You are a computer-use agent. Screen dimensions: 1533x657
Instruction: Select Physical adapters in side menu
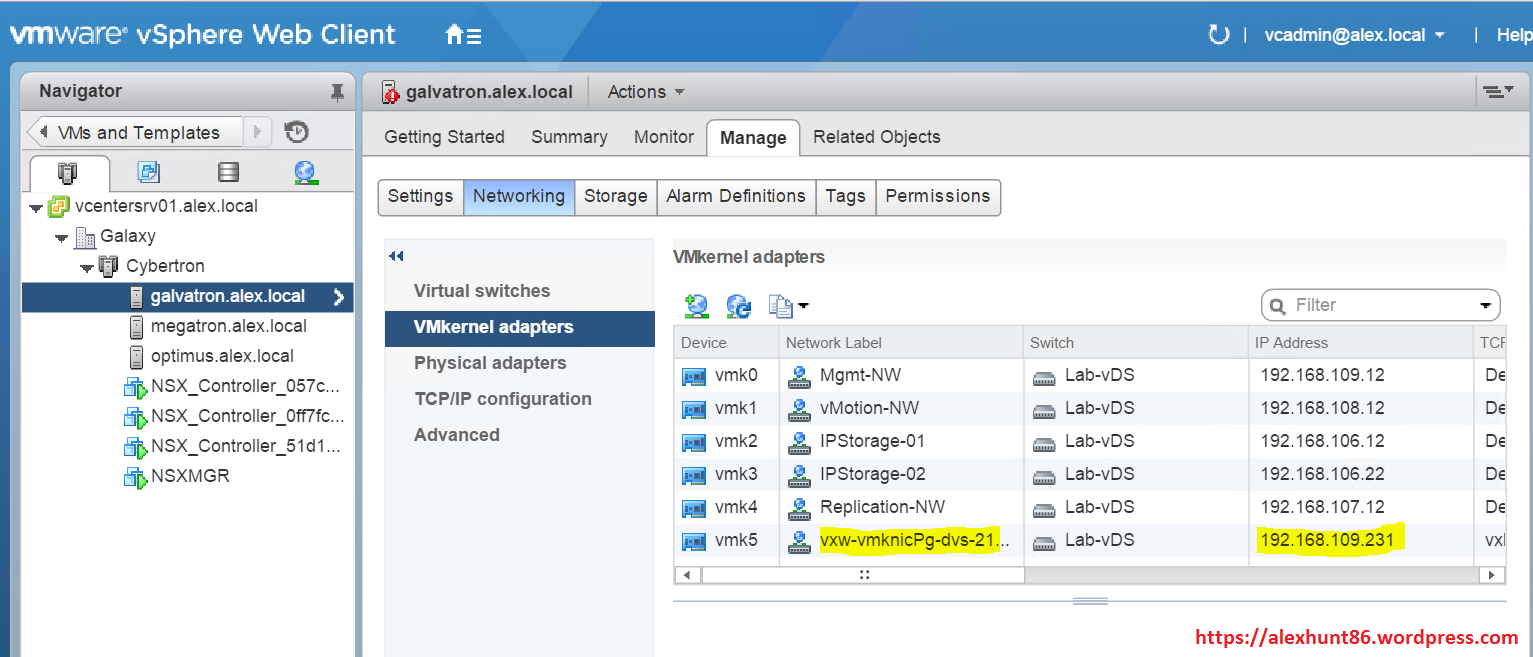coord(490,363)
